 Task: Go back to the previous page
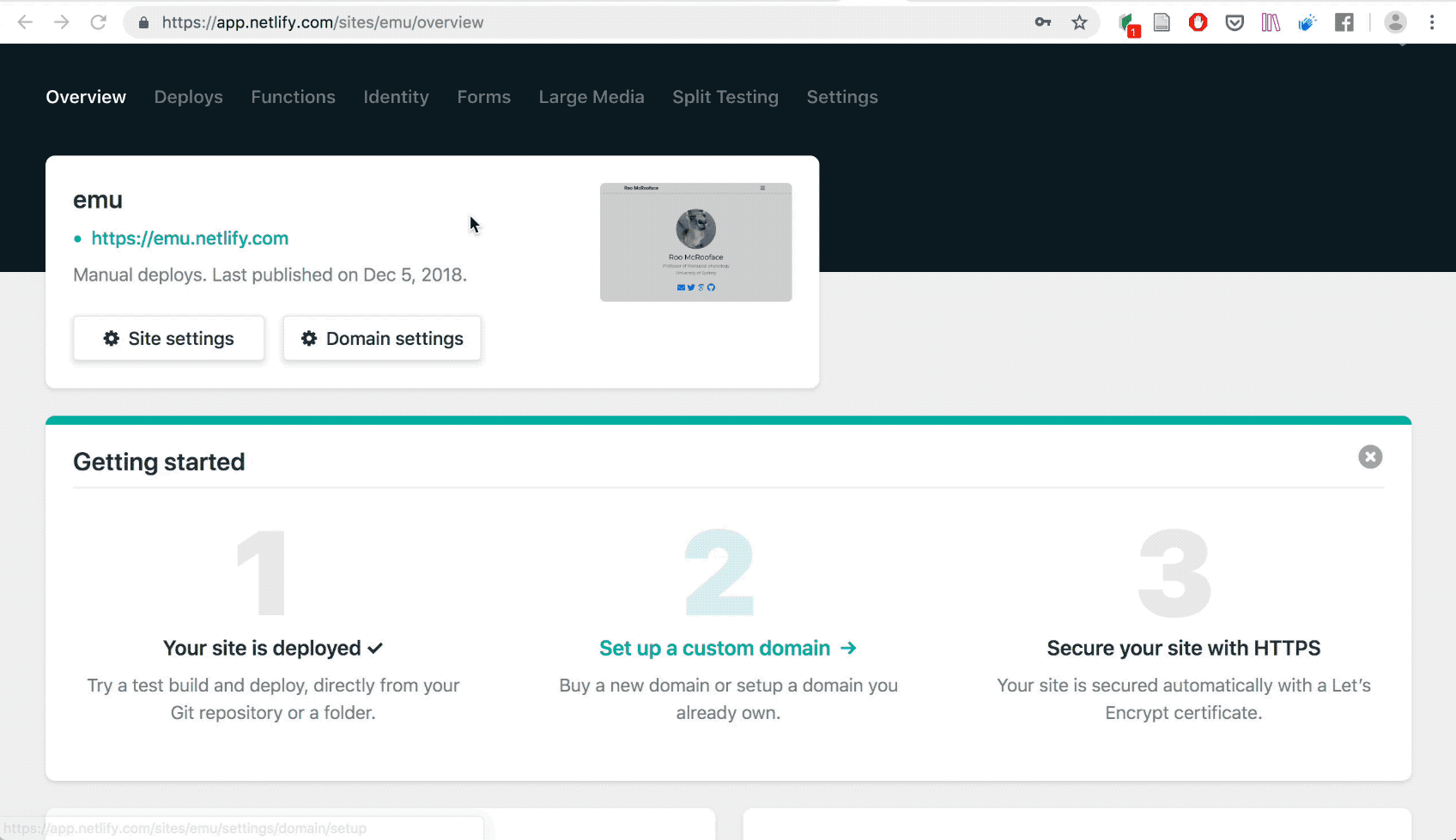coord(25,22)
